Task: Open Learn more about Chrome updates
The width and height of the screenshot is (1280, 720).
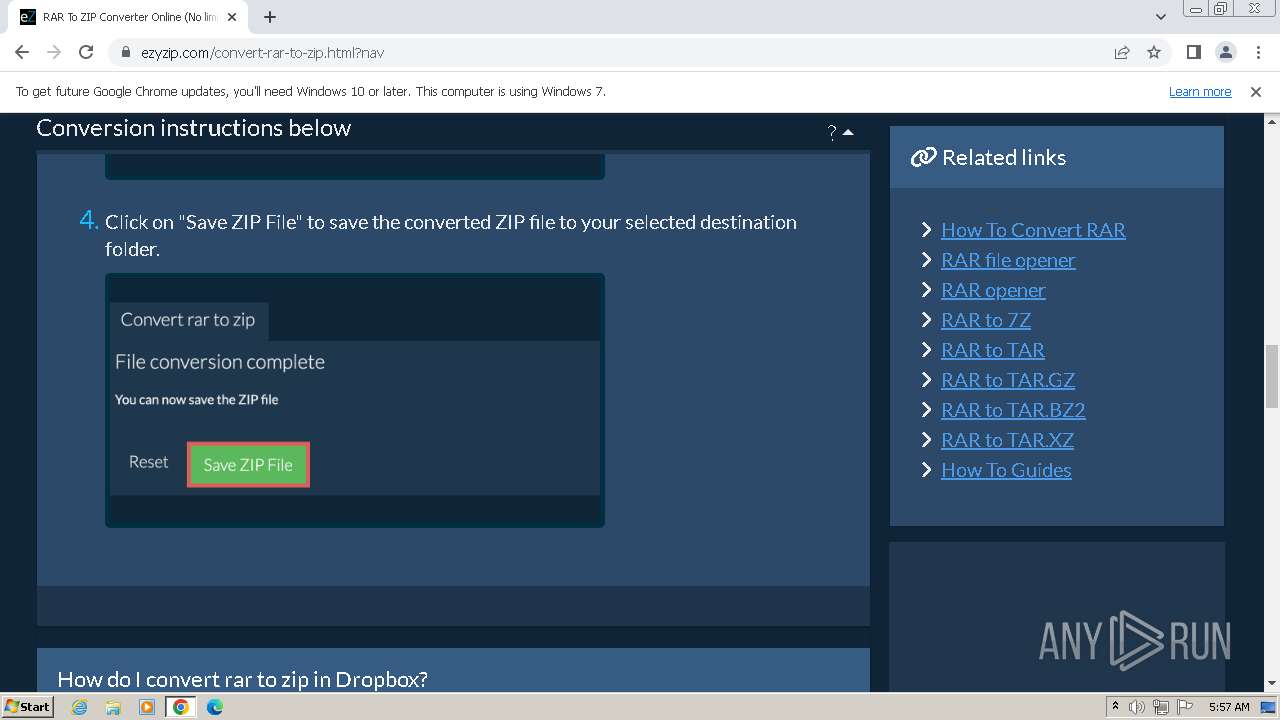Action: click(x=1200, y=91)
